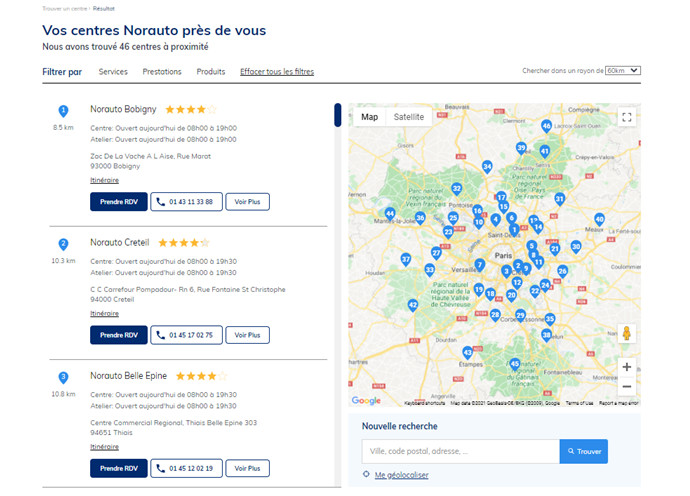Select map pin number 33
This screenshot has height=496, width=690.
(429, 270)
